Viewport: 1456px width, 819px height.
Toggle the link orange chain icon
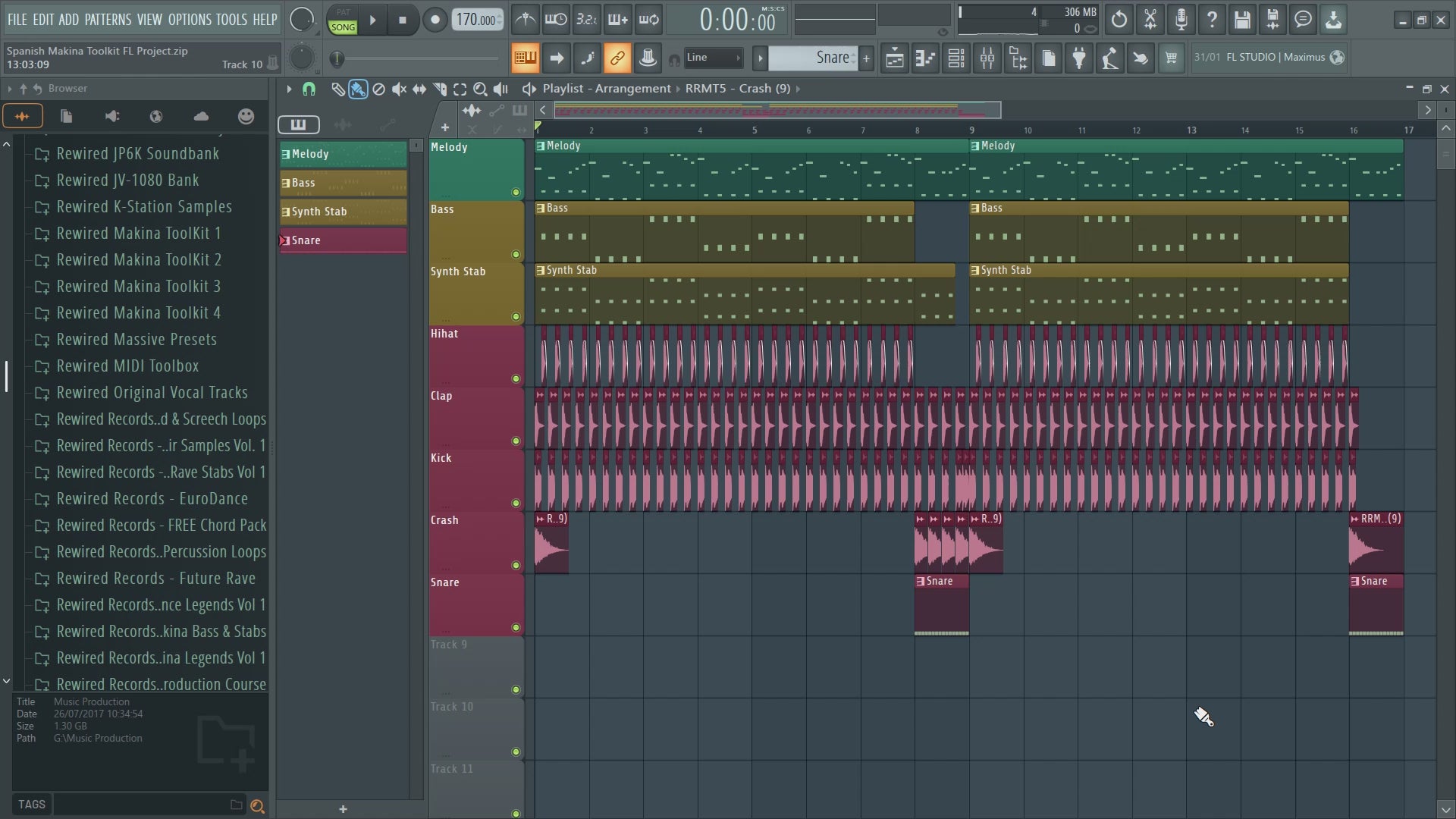pyautogui.click(x=617, y=58)
